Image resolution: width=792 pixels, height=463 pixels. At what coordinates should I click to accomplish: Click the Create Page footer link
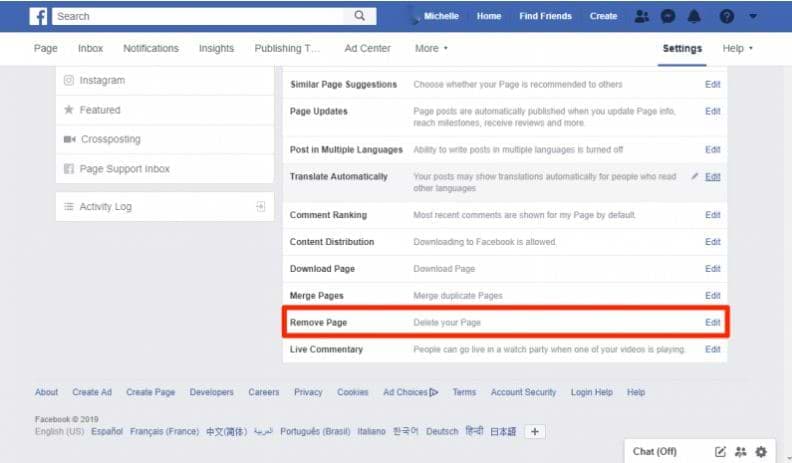151,392
